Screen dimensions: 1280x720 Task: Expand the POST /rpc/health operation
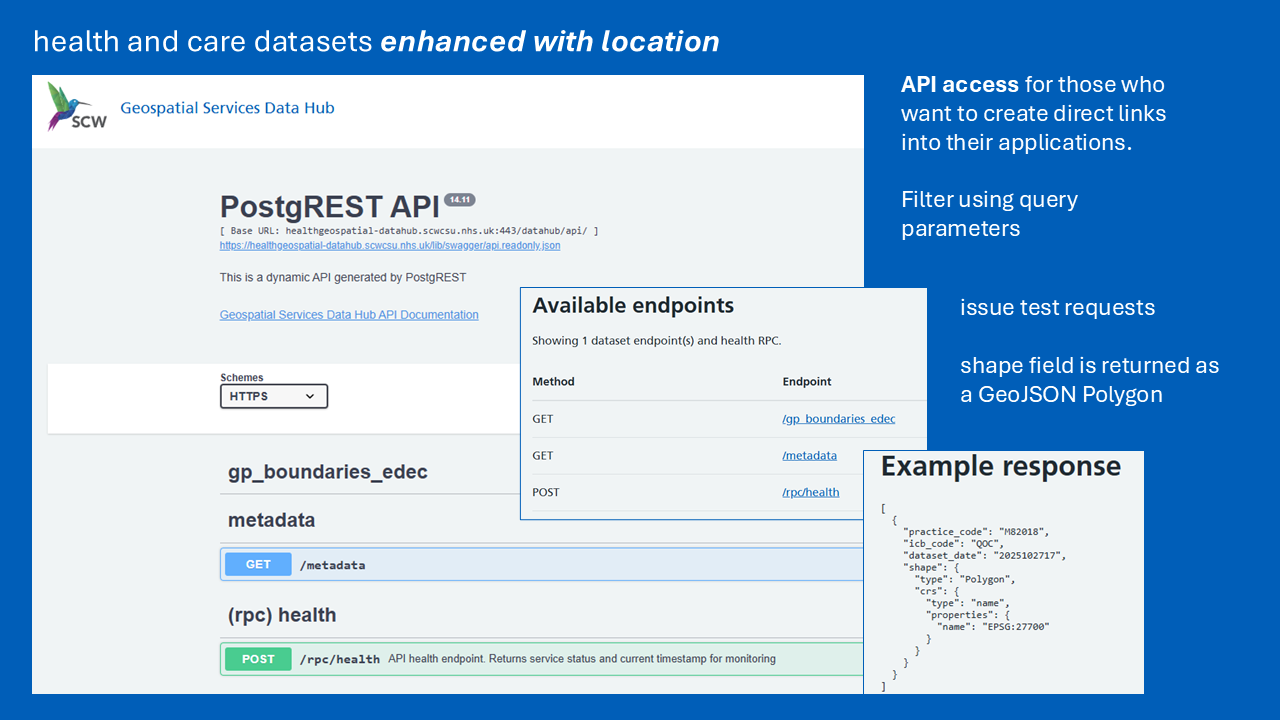(x=542, y=659)
